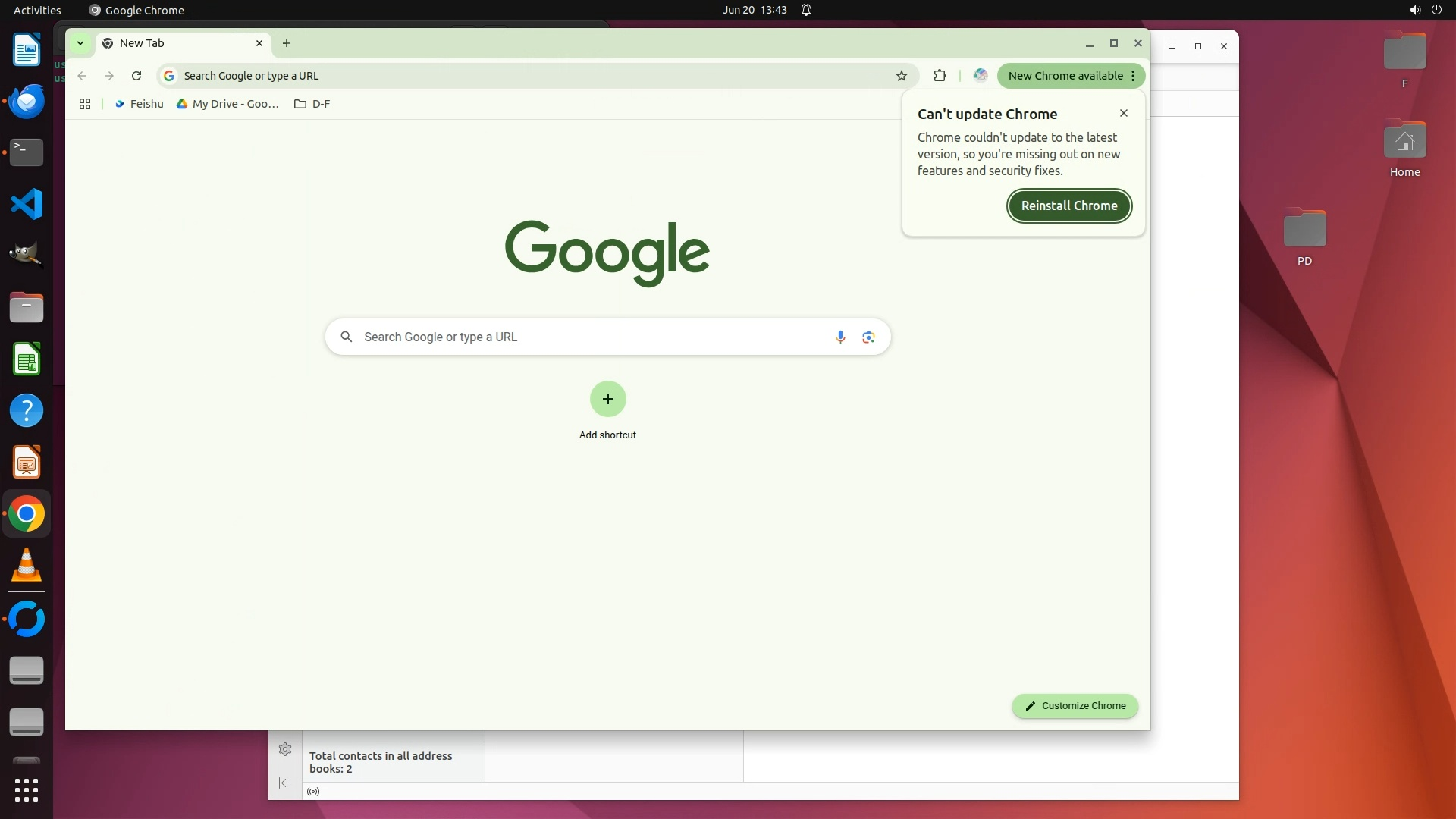Click the Add shortcut plus button
Image resolution: width=1456 pixels, height=819 pixels.
pos(607,399)
